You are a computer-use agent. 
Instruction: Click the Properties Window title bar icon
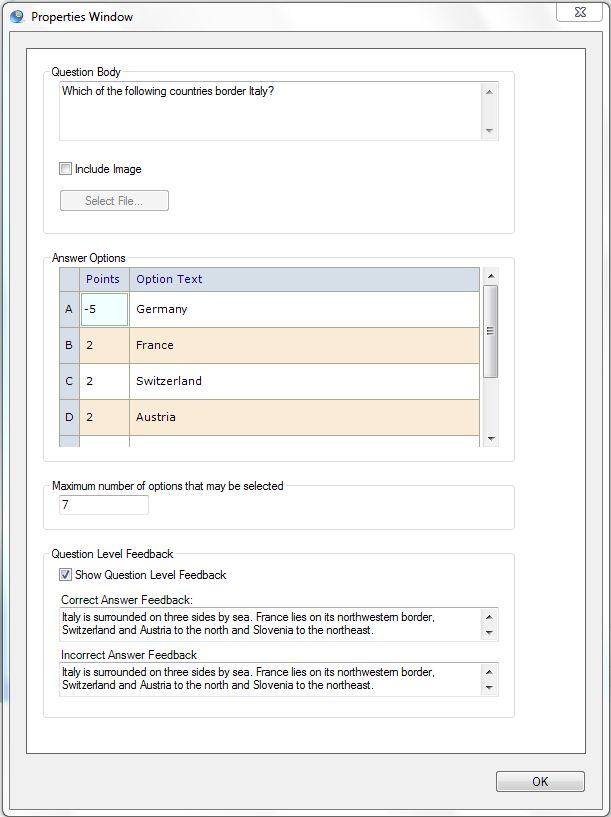[17, 16]
